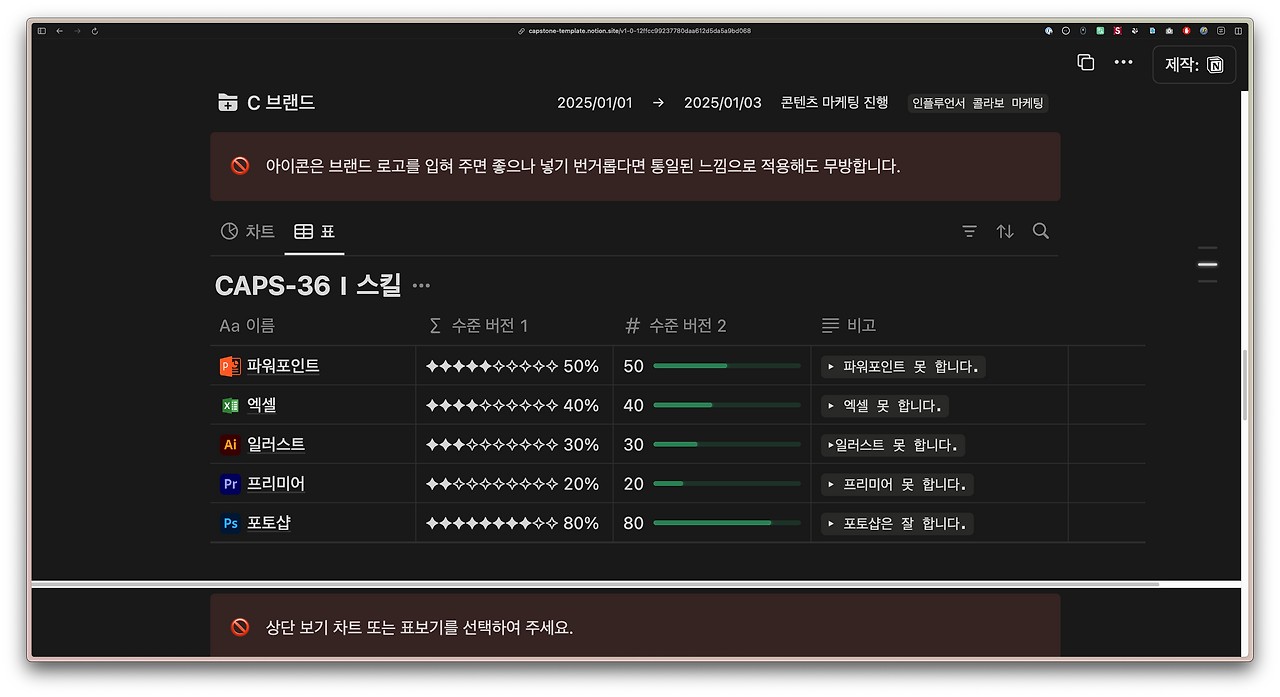Click the 제작: Notion badge button
This screenshot has height=697, width=1280.
click(x=1194, y=64)
